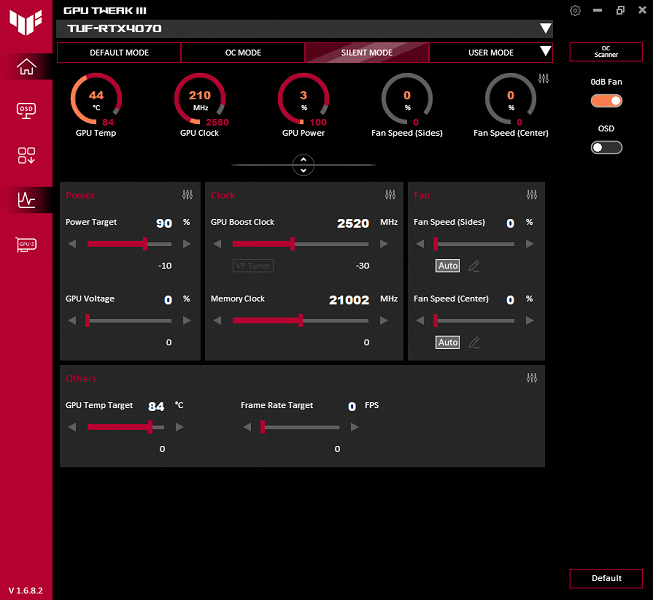Decrease GPU Temp Target with left arrow

tap(72, 427)
